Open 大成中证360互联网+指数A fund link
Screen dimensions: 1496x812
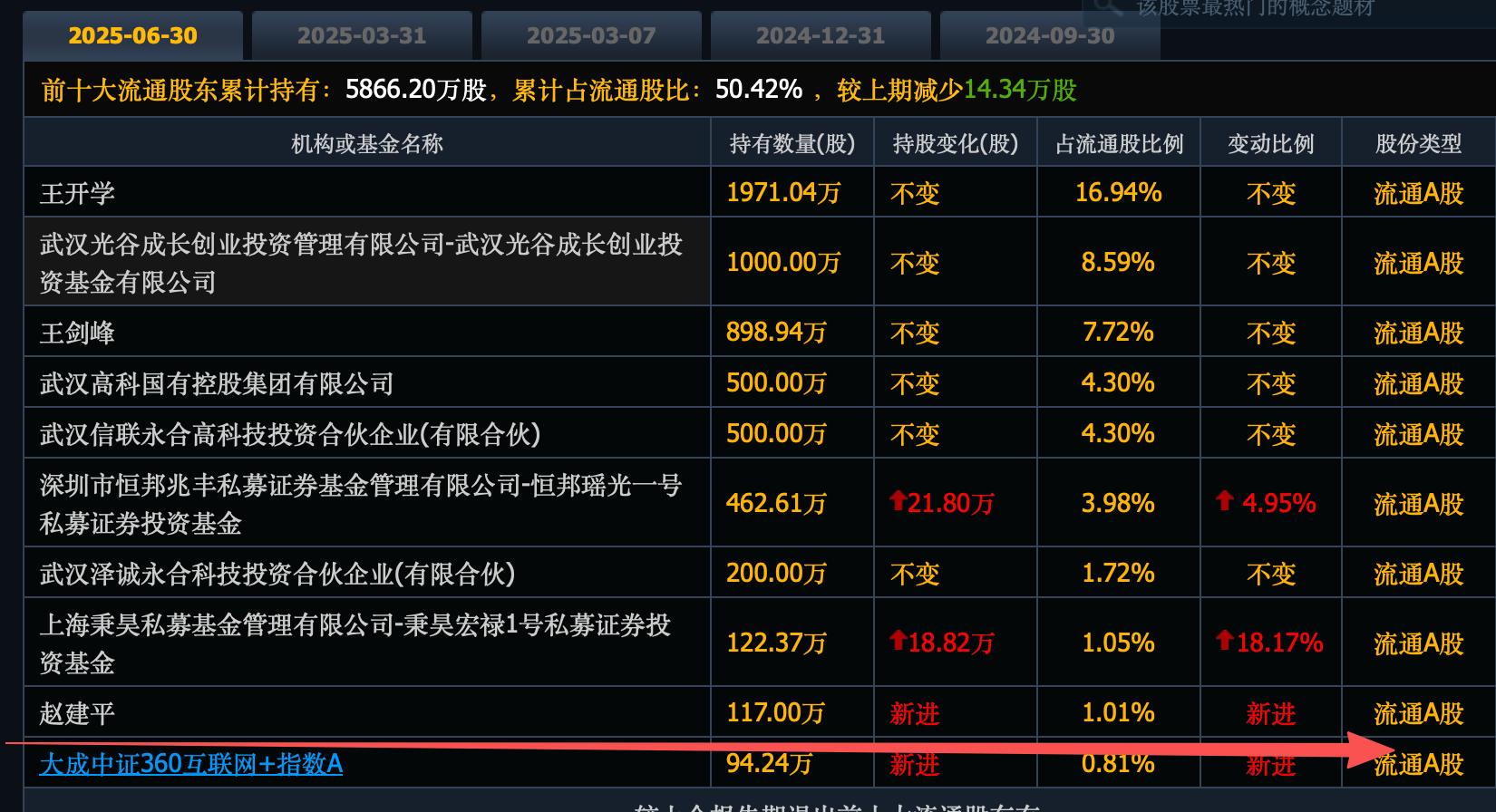[x=191, y=764]
